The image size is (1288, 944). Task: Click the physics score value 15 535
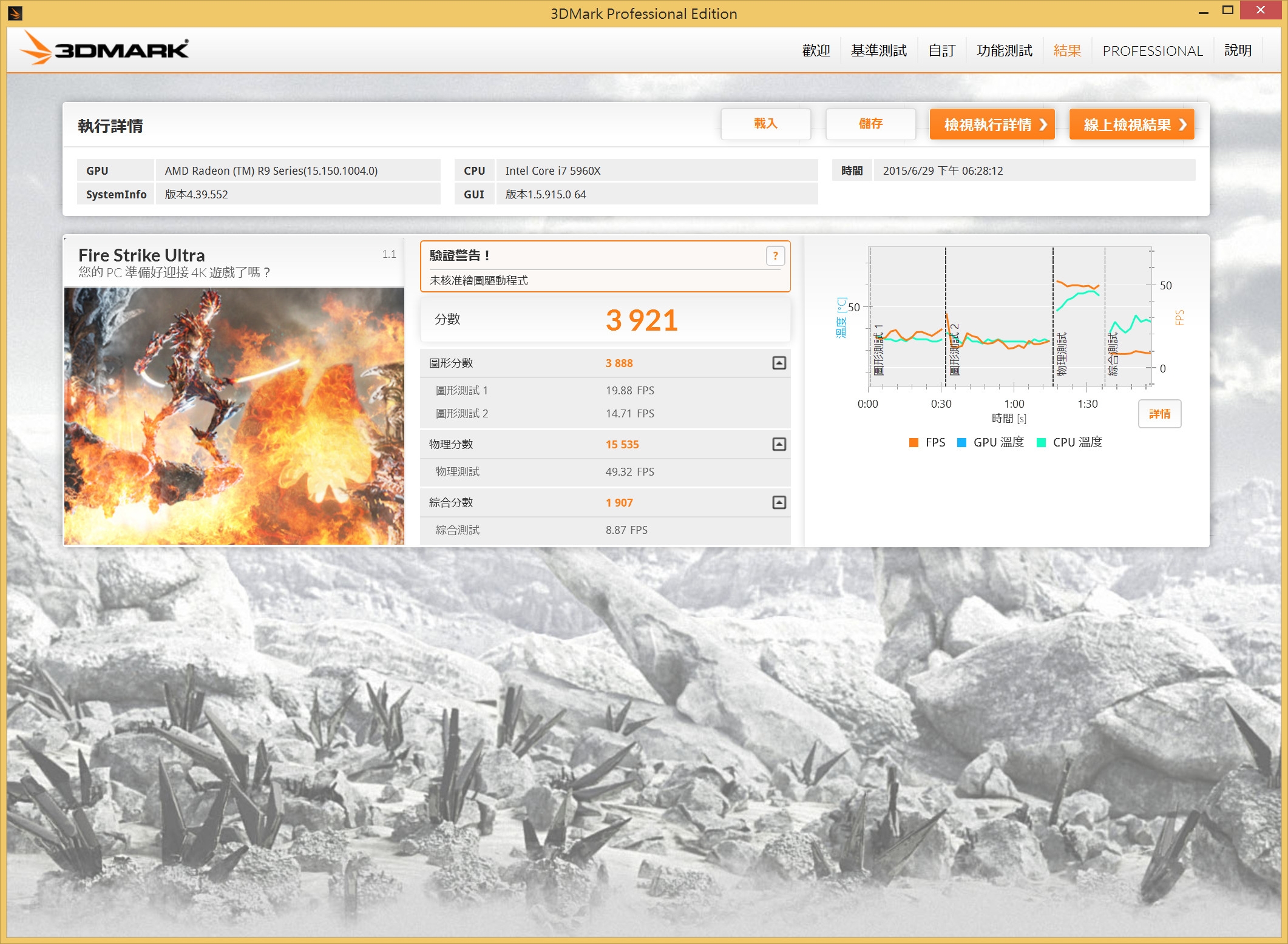[622, 445]
